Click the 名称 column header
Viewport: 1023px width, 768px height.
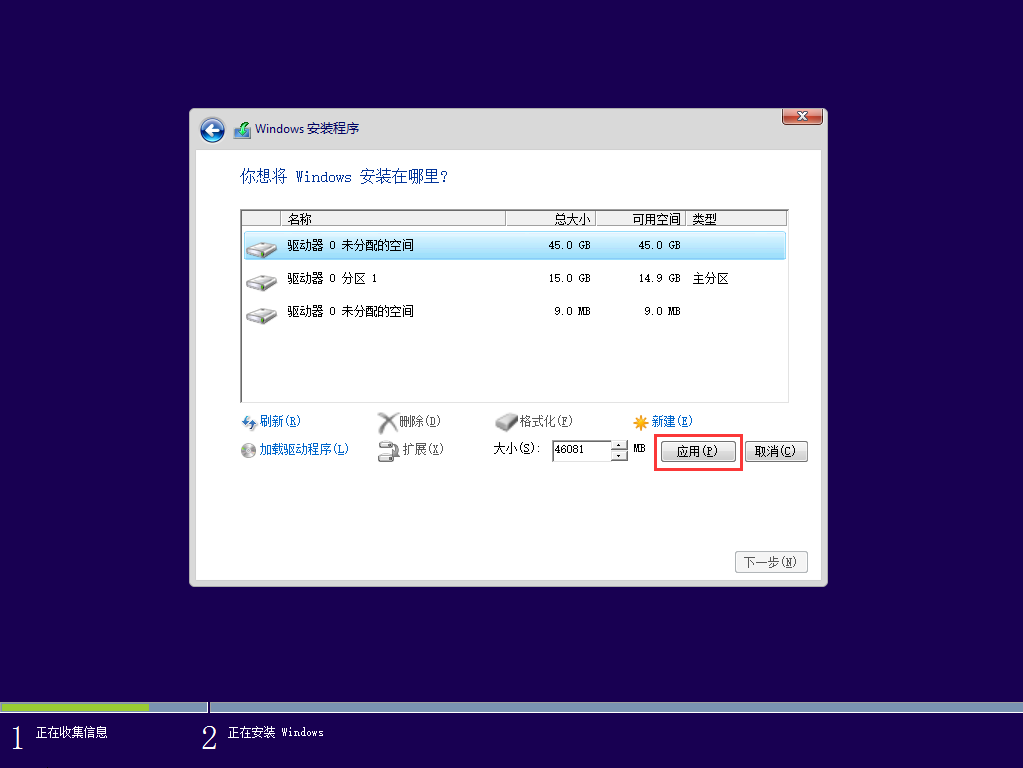(393, 219)
